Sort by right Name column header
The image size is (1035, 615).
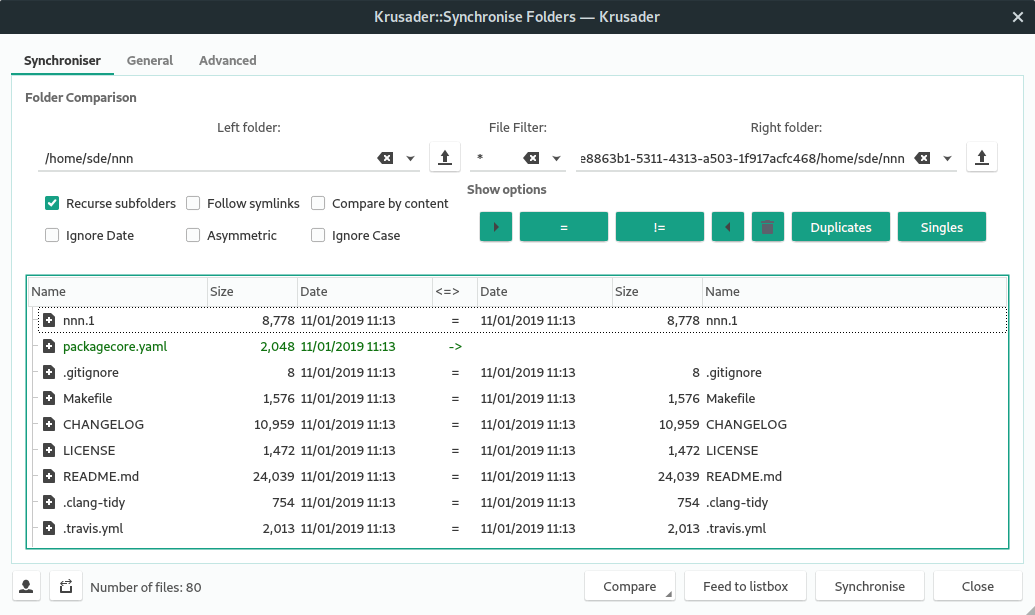click(x=854, y=292)
